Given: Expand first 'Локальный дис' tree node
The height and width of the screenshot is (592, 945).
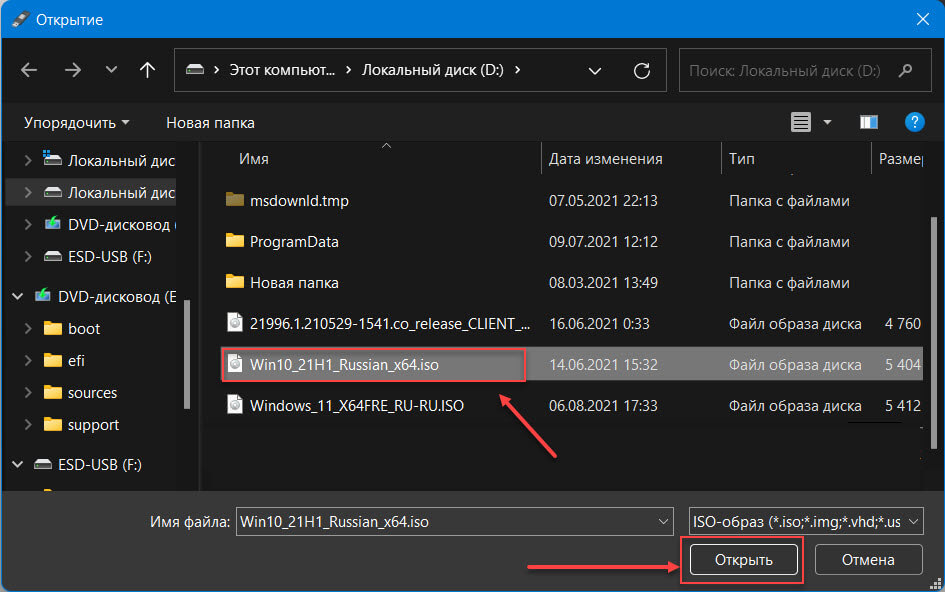Looking at the screenshot, I should [28, 160].
